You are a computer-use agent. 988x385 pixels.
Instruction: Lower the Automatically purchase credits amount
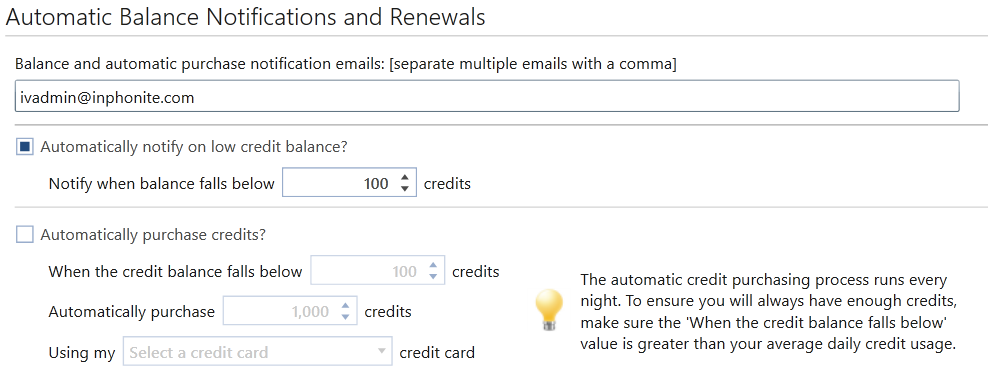(x=345, y=317)
